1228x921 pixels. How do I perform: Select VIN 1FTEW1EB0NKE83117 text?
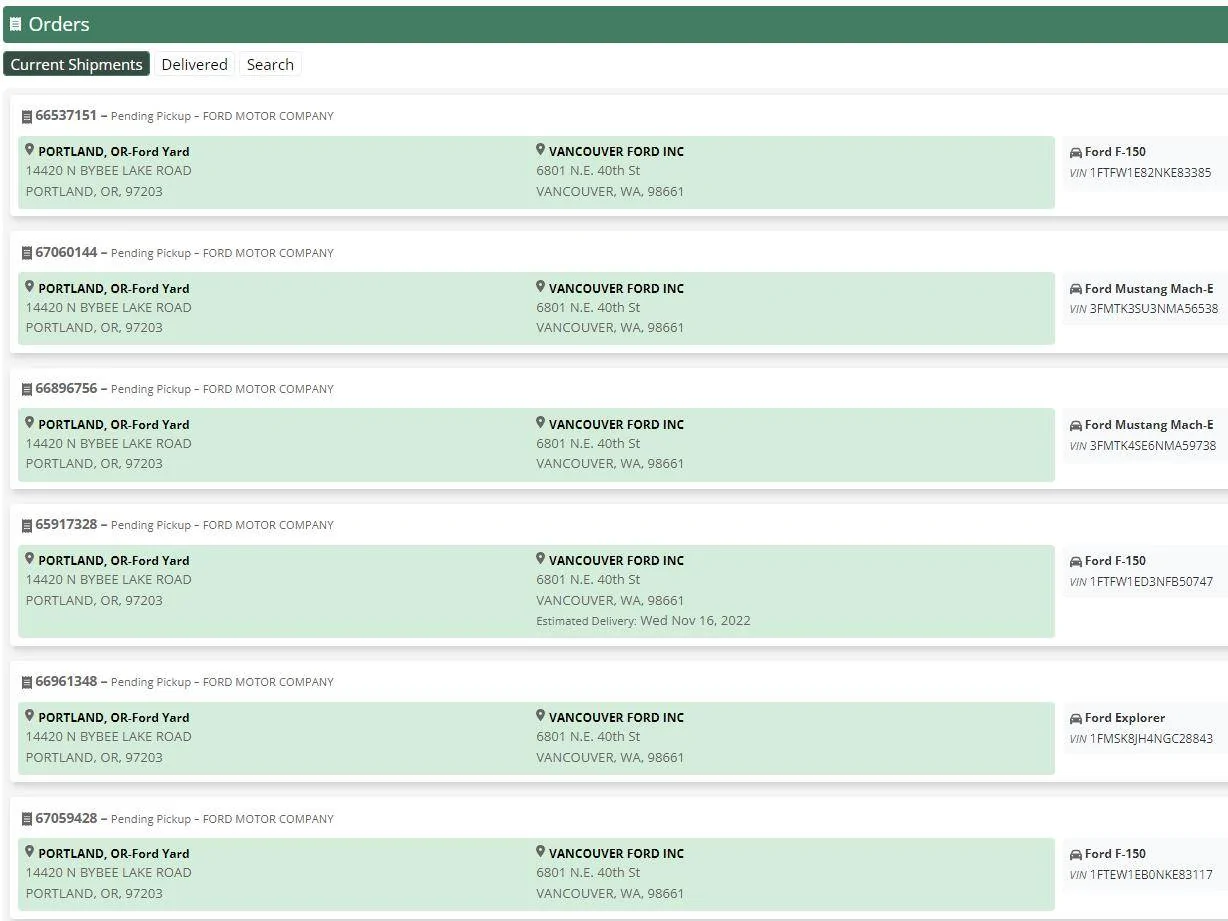(1151, 874)
